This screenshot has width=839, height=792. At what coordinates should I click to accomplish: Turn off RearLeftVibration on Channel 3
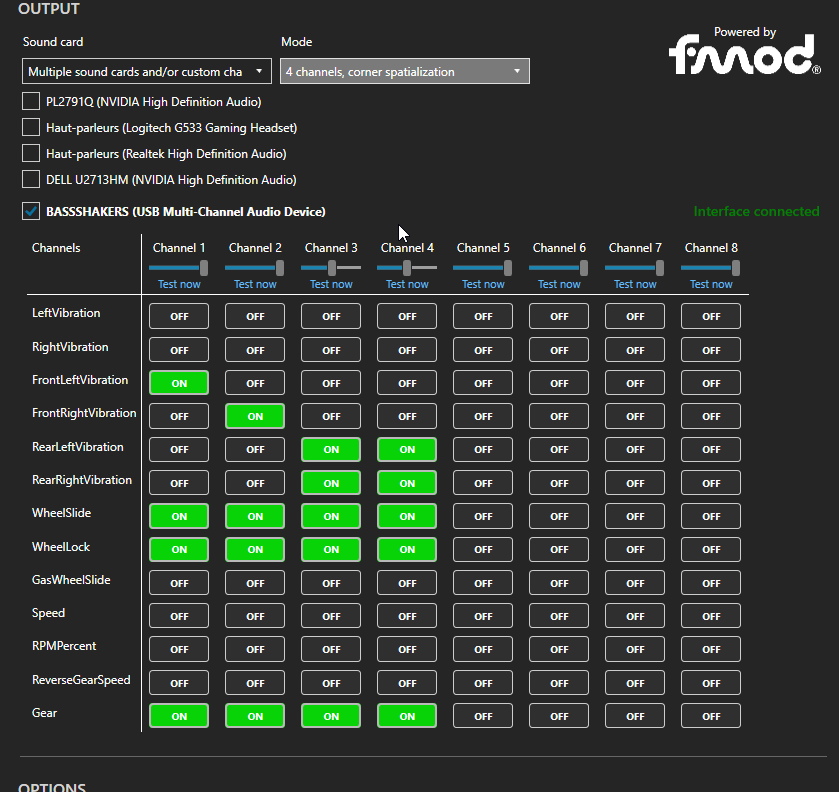[331, 450]
